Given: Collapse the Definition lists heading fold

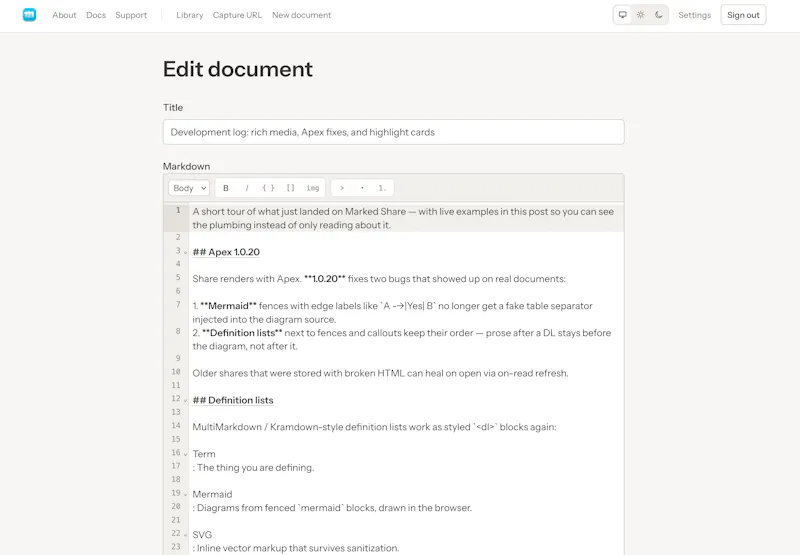Looking at the screenshot, I should coord(186,400).
